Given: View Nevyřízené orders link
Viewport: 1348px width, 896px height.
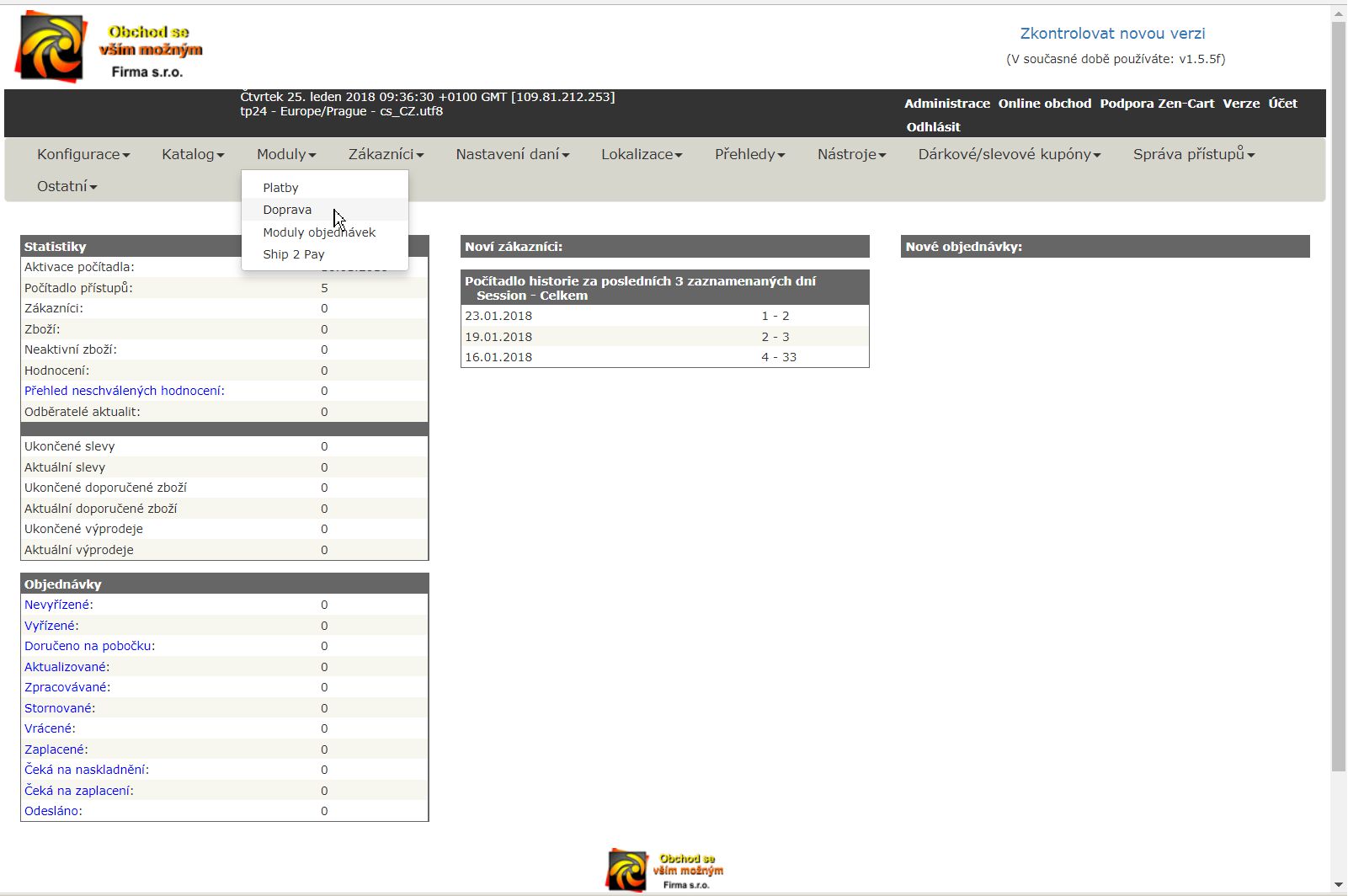Looking at the screenshot, I should pos(58,605).
